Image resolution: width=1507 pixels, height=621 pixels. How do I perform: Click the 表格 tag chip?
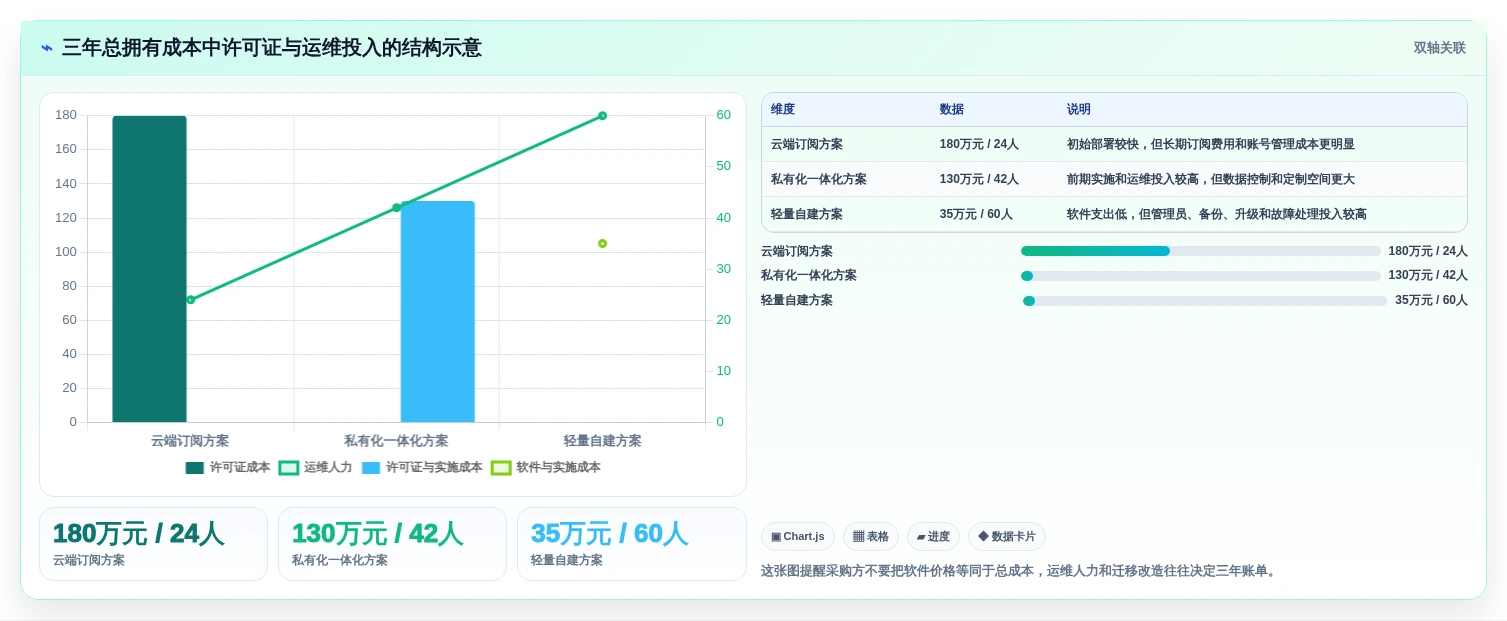click(871, 537)
